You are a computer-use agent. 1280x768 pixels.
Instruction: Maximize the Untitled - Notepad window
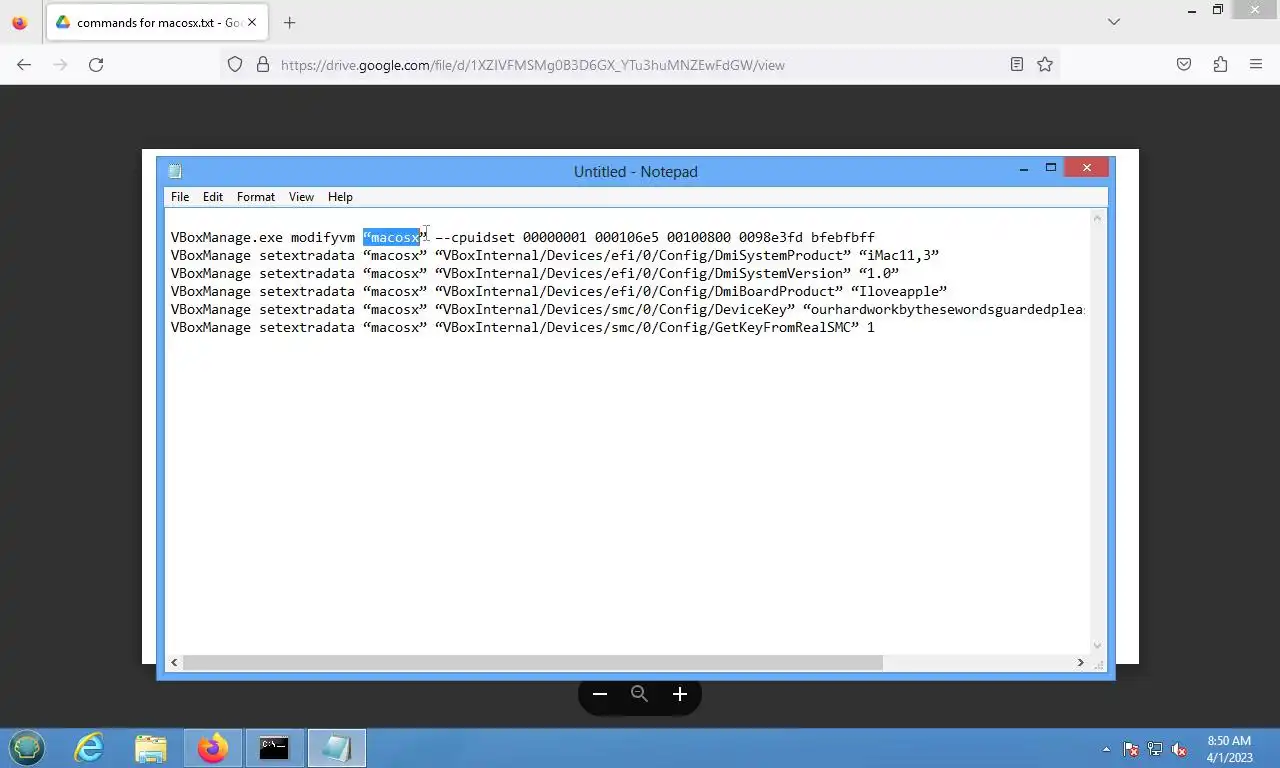coord(1051,168)
